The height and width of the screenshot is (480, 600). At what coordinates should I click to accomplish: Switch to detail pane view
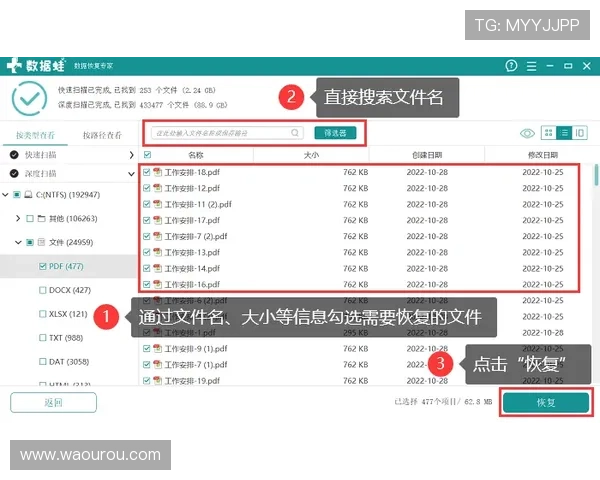click(580, 133)
